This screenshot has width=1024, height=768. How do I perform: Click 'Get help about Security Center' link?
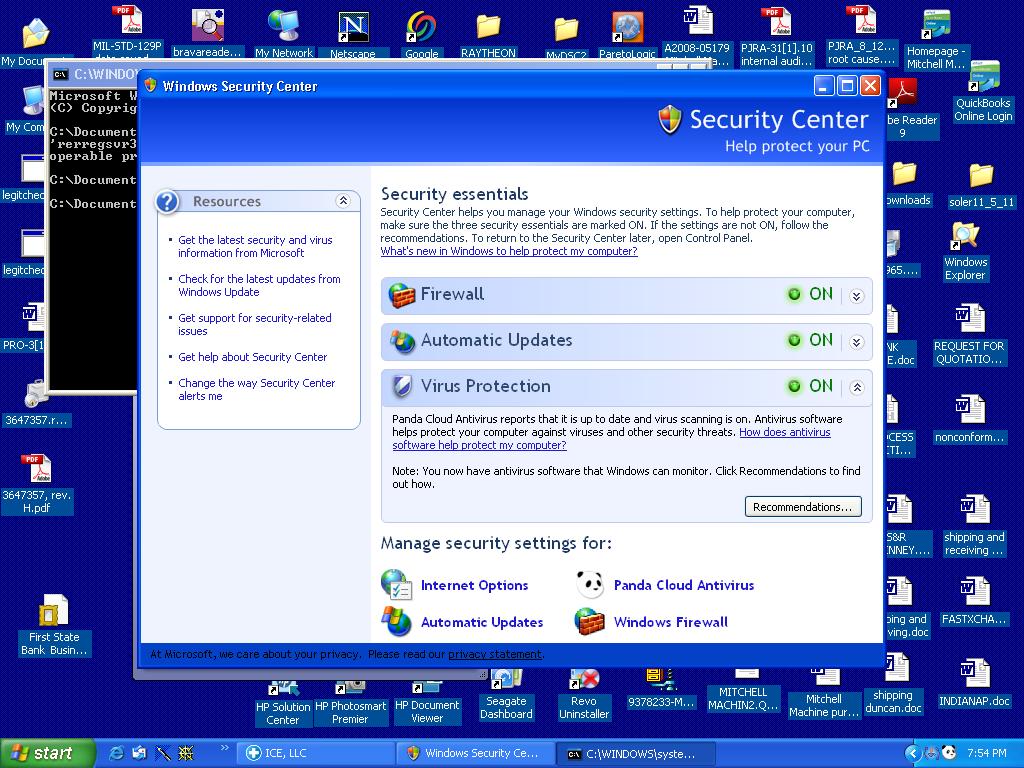coord(253,357)
